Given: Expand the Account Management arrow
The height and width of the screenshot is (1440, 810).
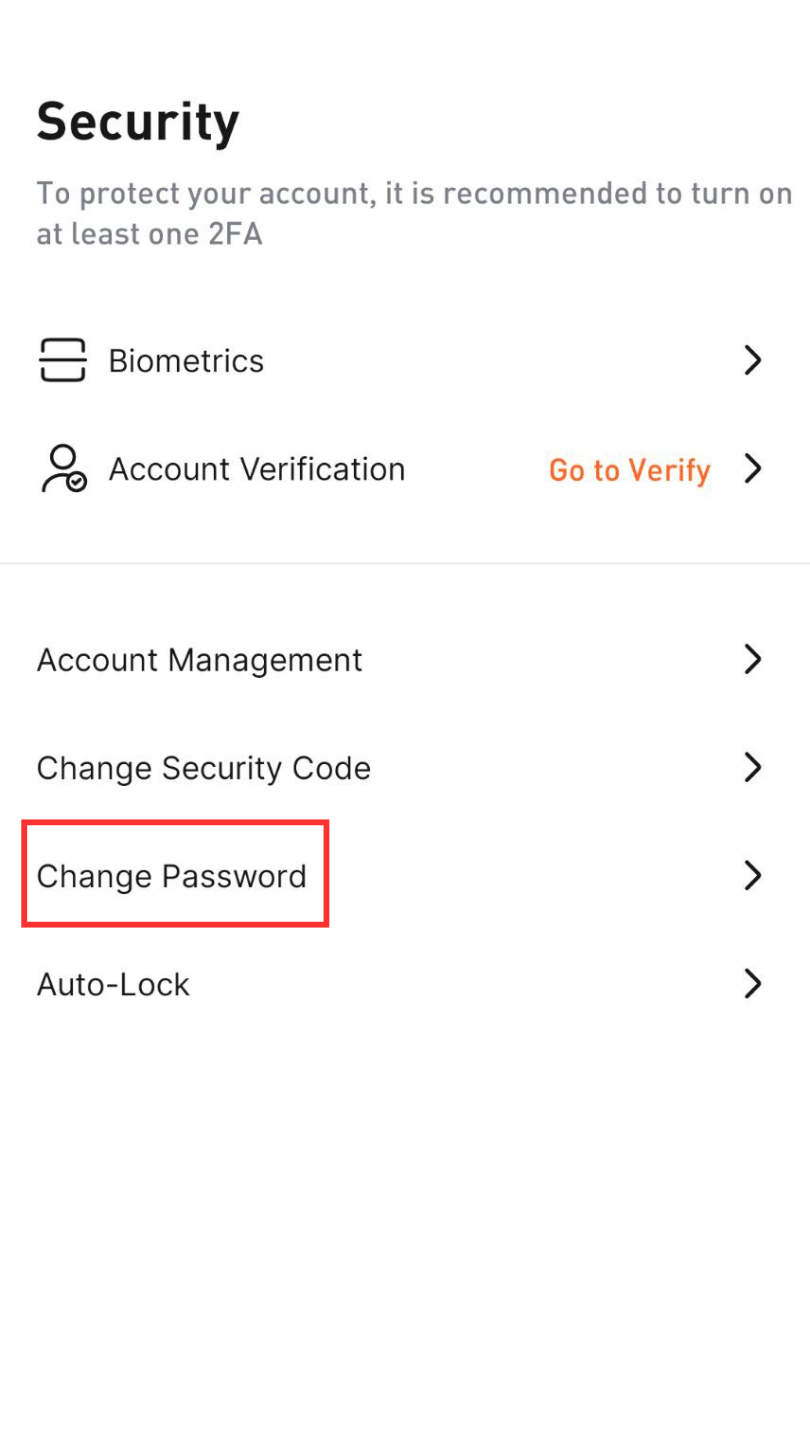Looking at the screenshot, I should [x=753, y=659].
